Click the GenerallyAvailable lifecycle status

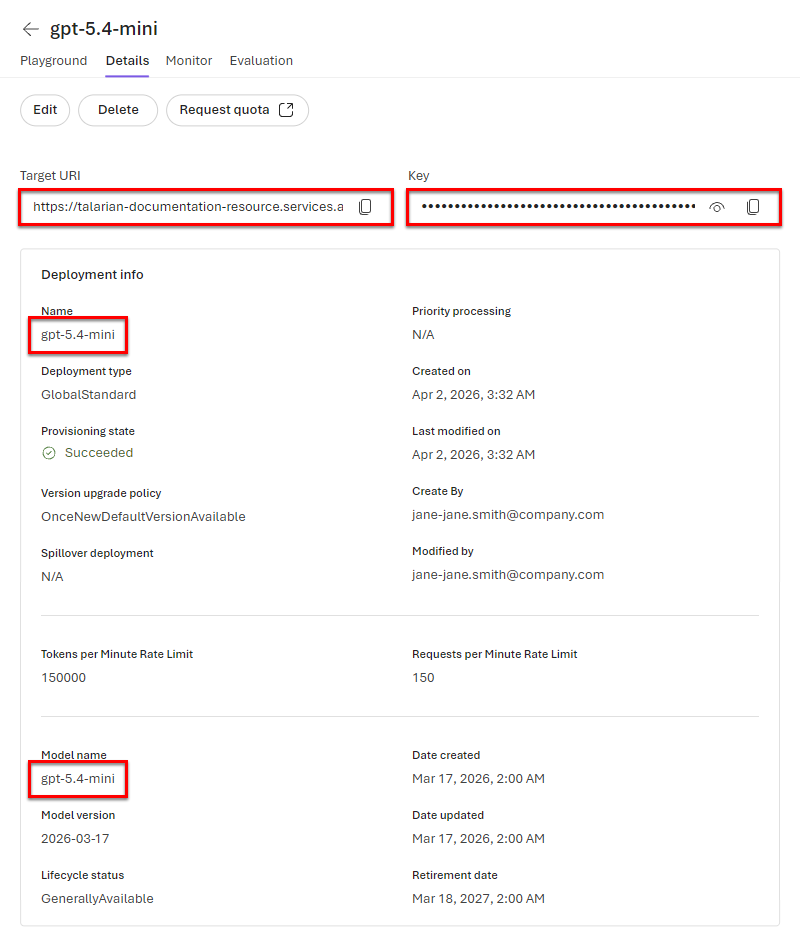[97, 898]
